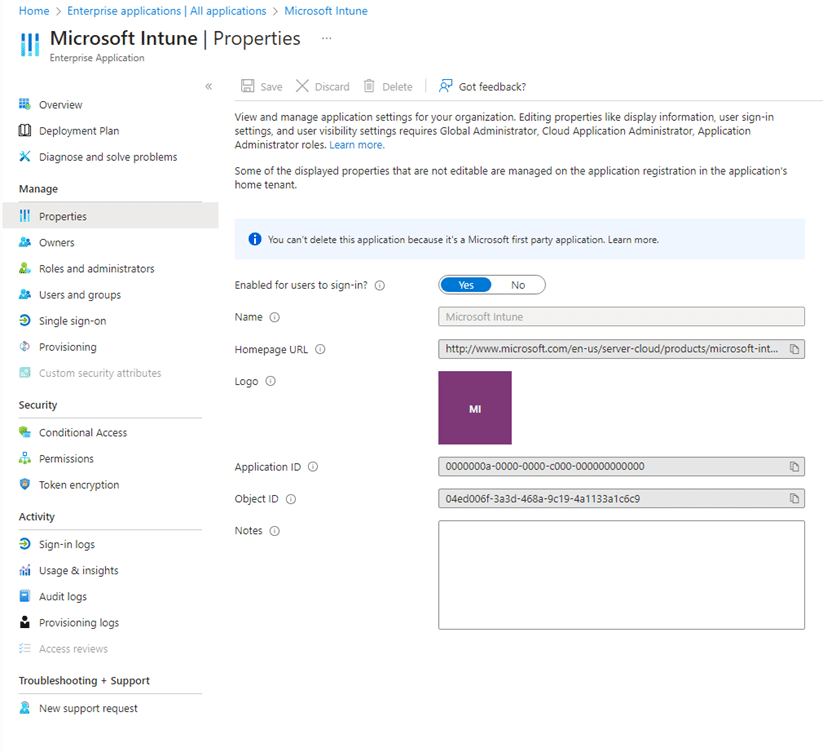Click inside the Notes text area

[621, 575]
